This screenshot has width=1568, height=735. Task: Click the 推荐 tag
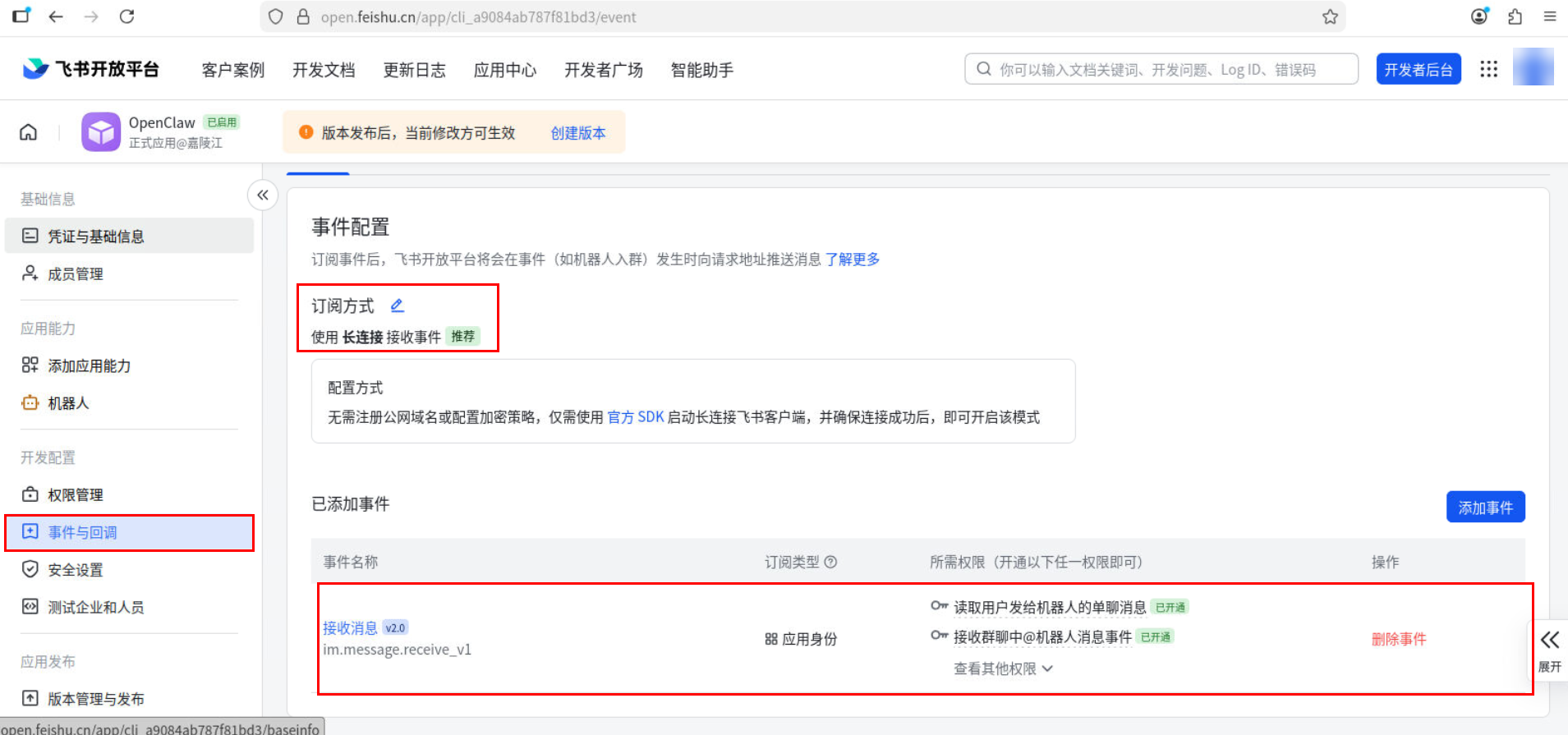point(463,337)
